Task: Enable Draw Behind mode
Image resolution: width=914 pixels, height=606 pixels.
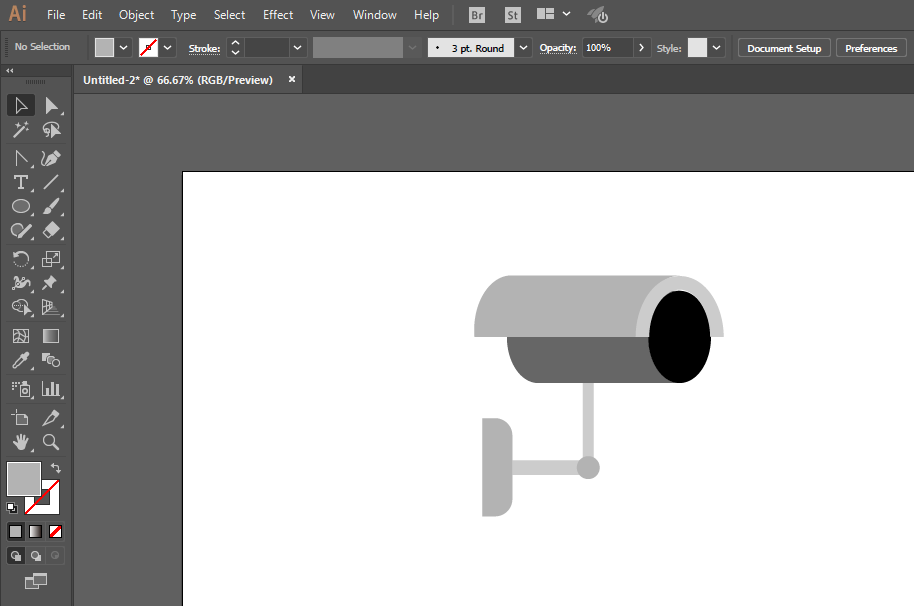Action: pos(36,556)
